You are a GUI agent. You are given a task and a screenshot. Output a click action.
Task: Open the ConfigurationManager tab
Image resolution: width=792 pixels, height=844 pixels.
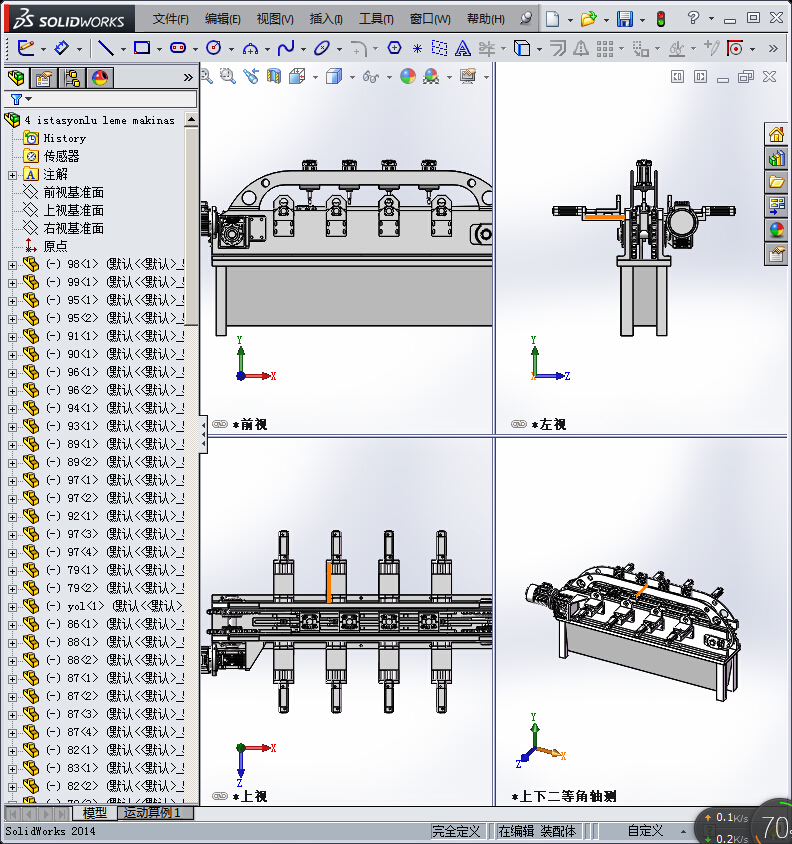72,78
